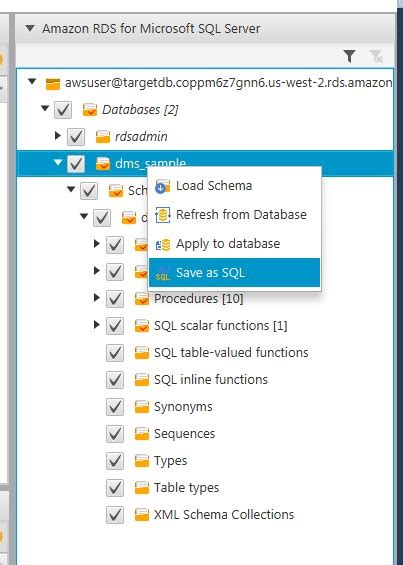403x565 pixels.
Task: Select the rdsadmin tree row label
Action: pyautogui.click(x=141, y=137)
